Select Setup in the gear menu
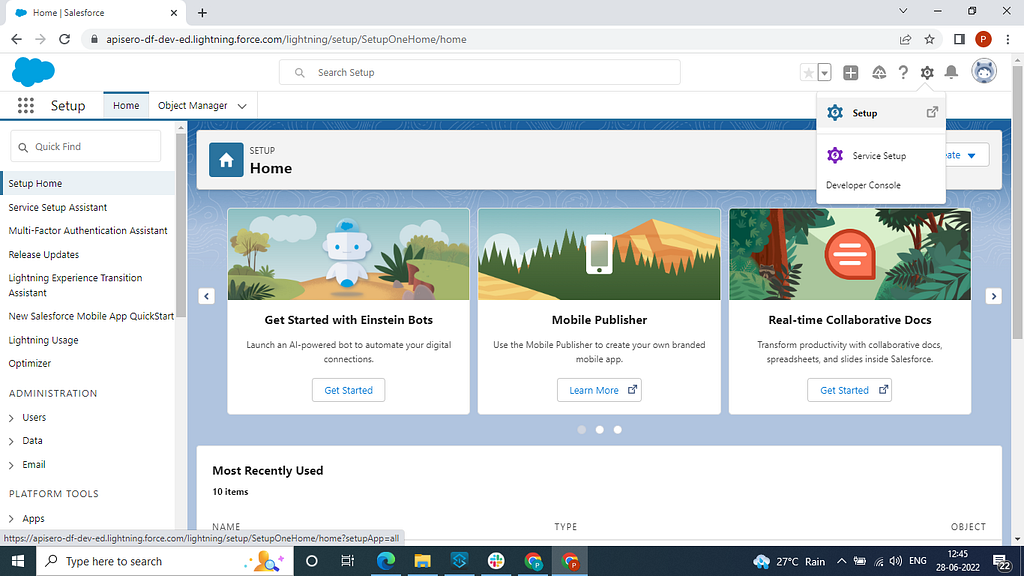1024x576 pixels. click(881, 113)
